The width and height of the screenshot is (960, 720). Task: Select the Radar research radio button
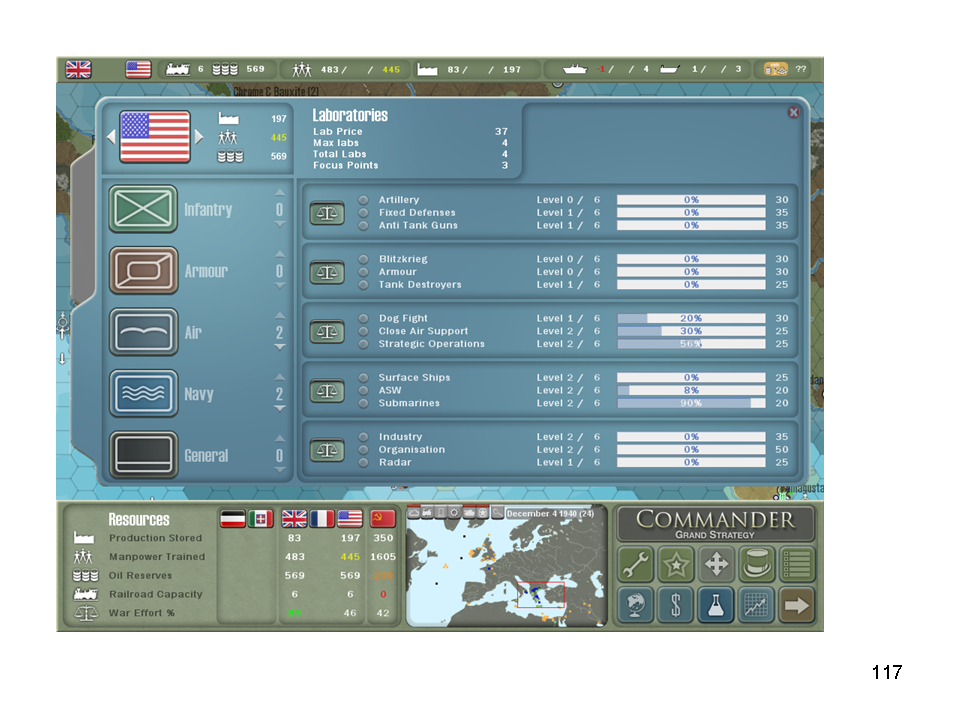[364, 462]
